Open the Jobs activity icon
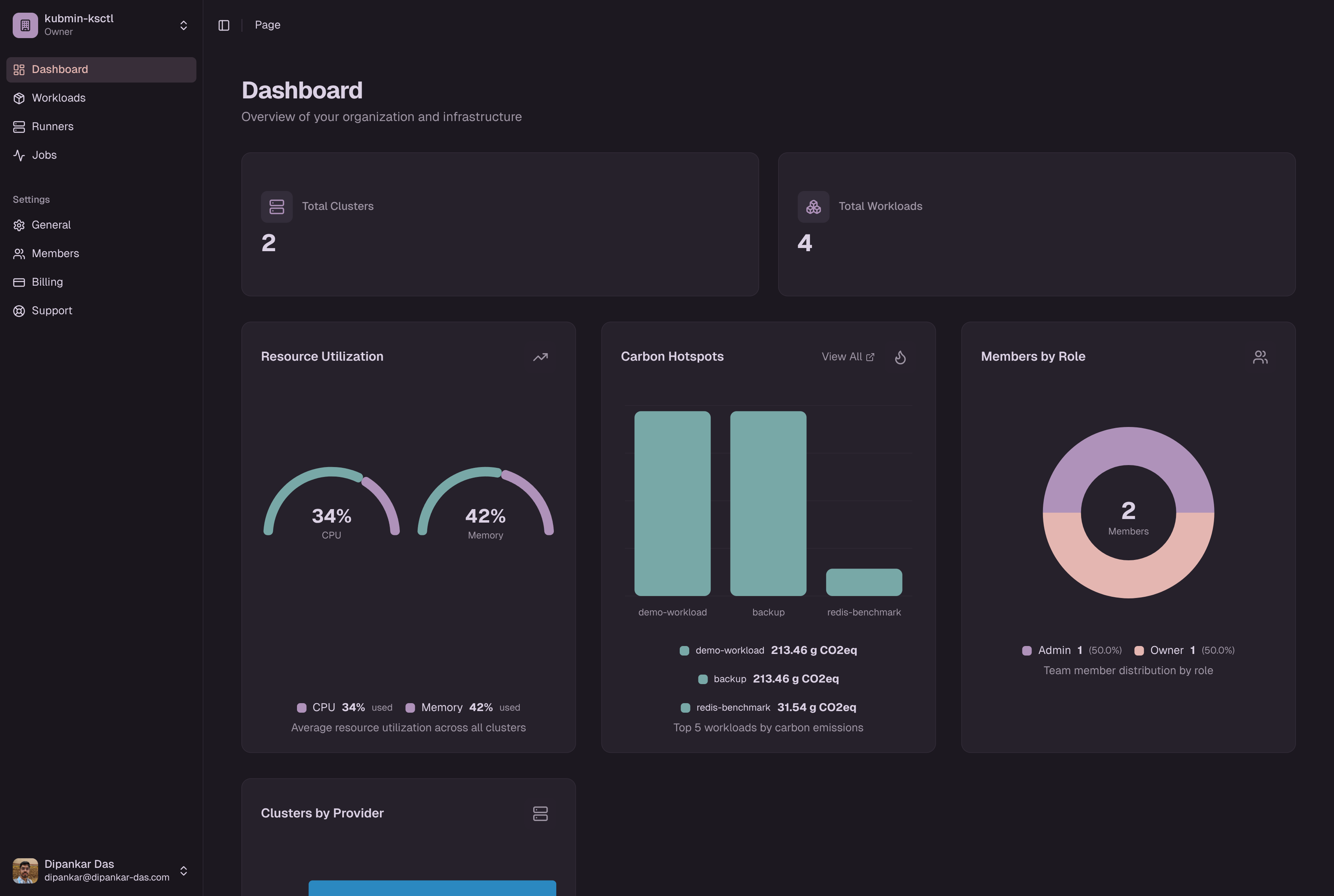1334x896 pixels. pos(19,155)
